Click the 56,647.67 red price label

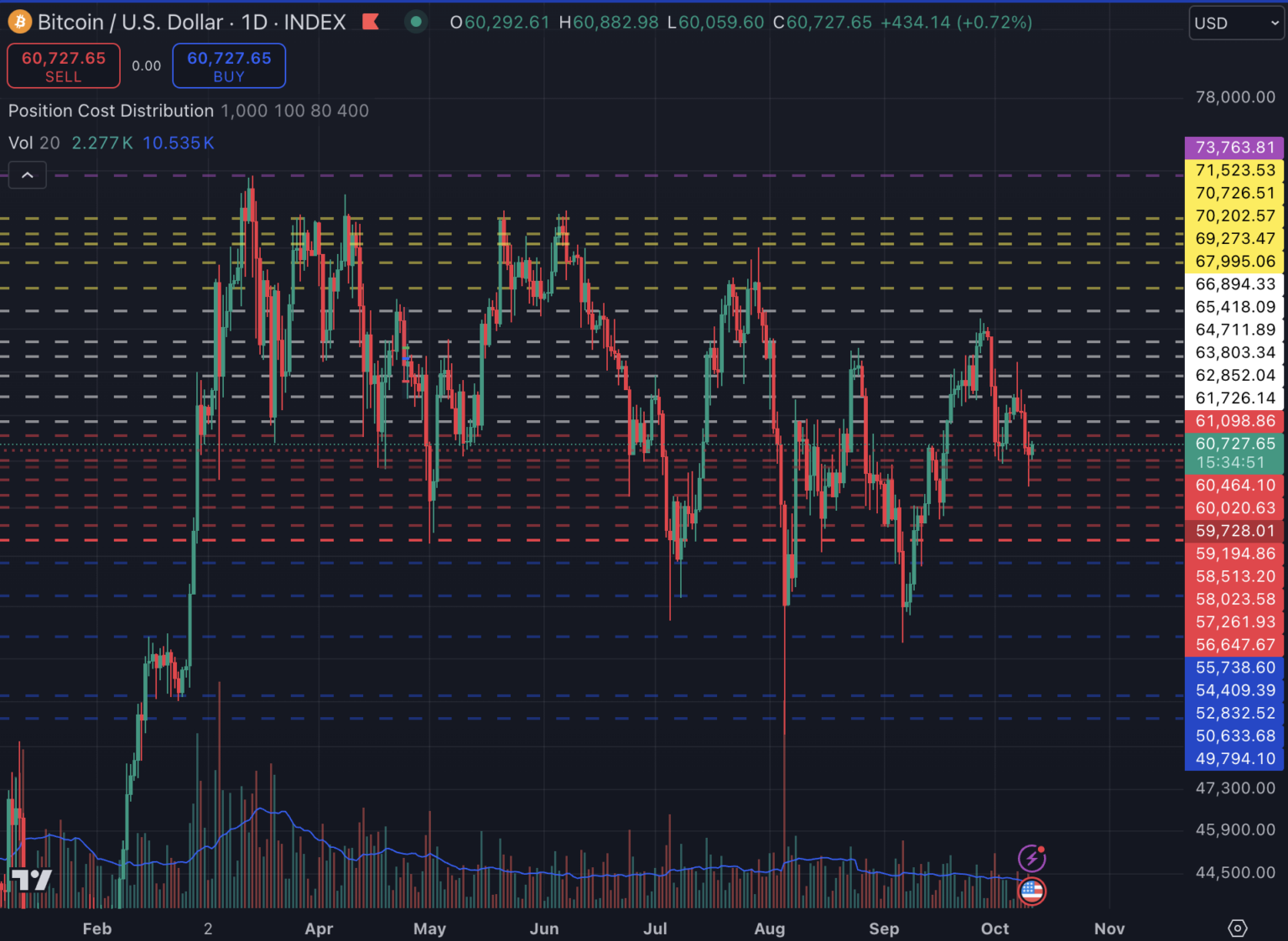coord(1234,645)
